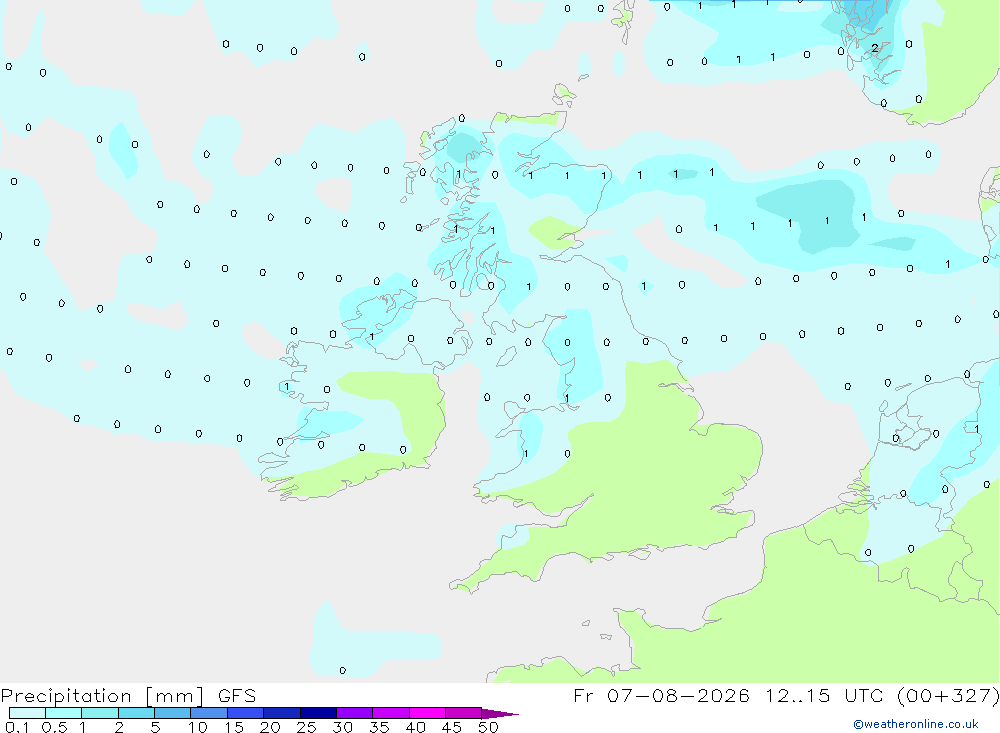The height and width of the screenshot is (733, 1000).
Task: Click the 0.1–0.5 mm palest cyan legend swatch
Action: [27, 713]
